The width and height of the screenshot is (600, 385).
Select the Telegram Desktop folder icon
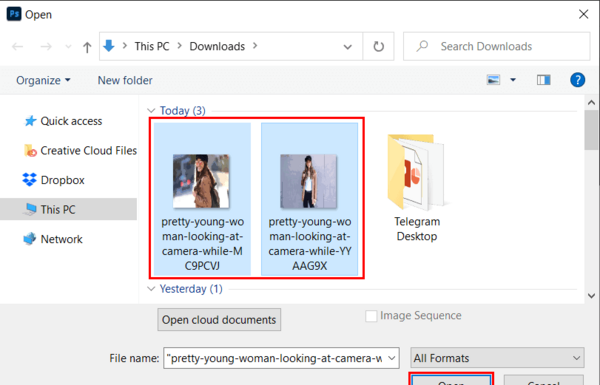[416, 172]
